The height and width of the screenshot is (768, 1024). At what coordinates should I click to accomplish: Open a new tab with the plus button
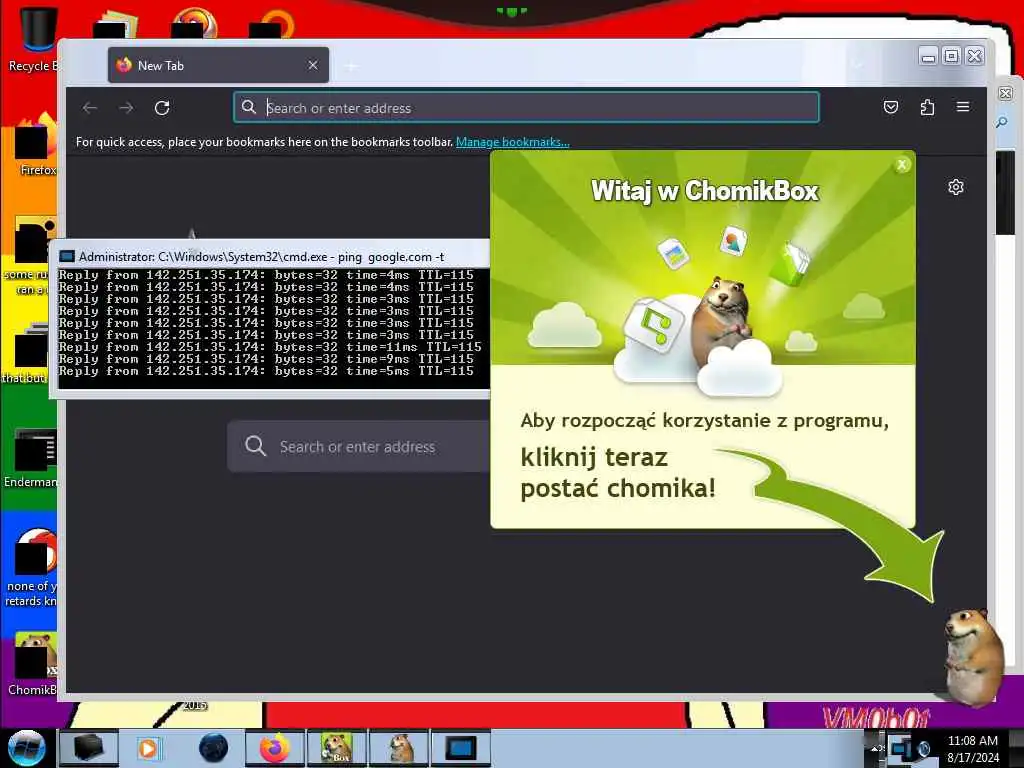tap(351, 66)
